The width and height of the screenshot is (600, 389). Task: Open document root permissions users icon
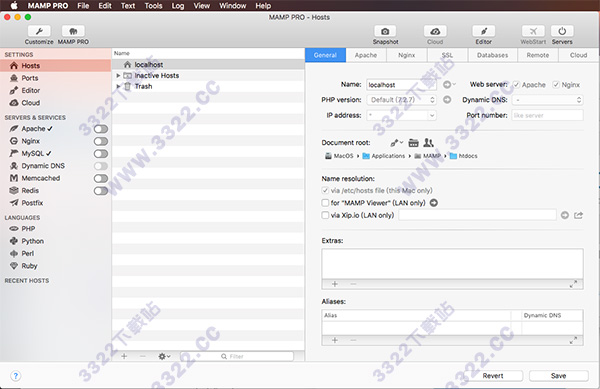coord(429,143)
